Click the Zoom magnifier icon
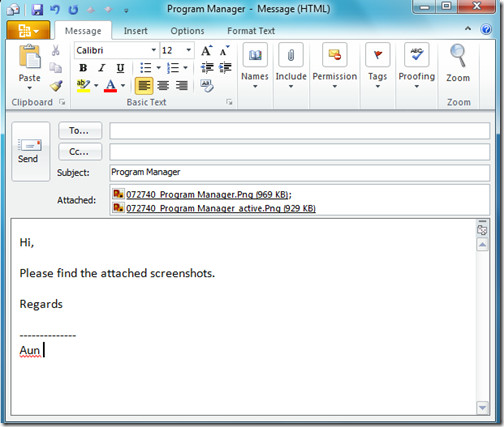This screenshot has width=504, height=427. pyautogui.click(x=458, y=56)
